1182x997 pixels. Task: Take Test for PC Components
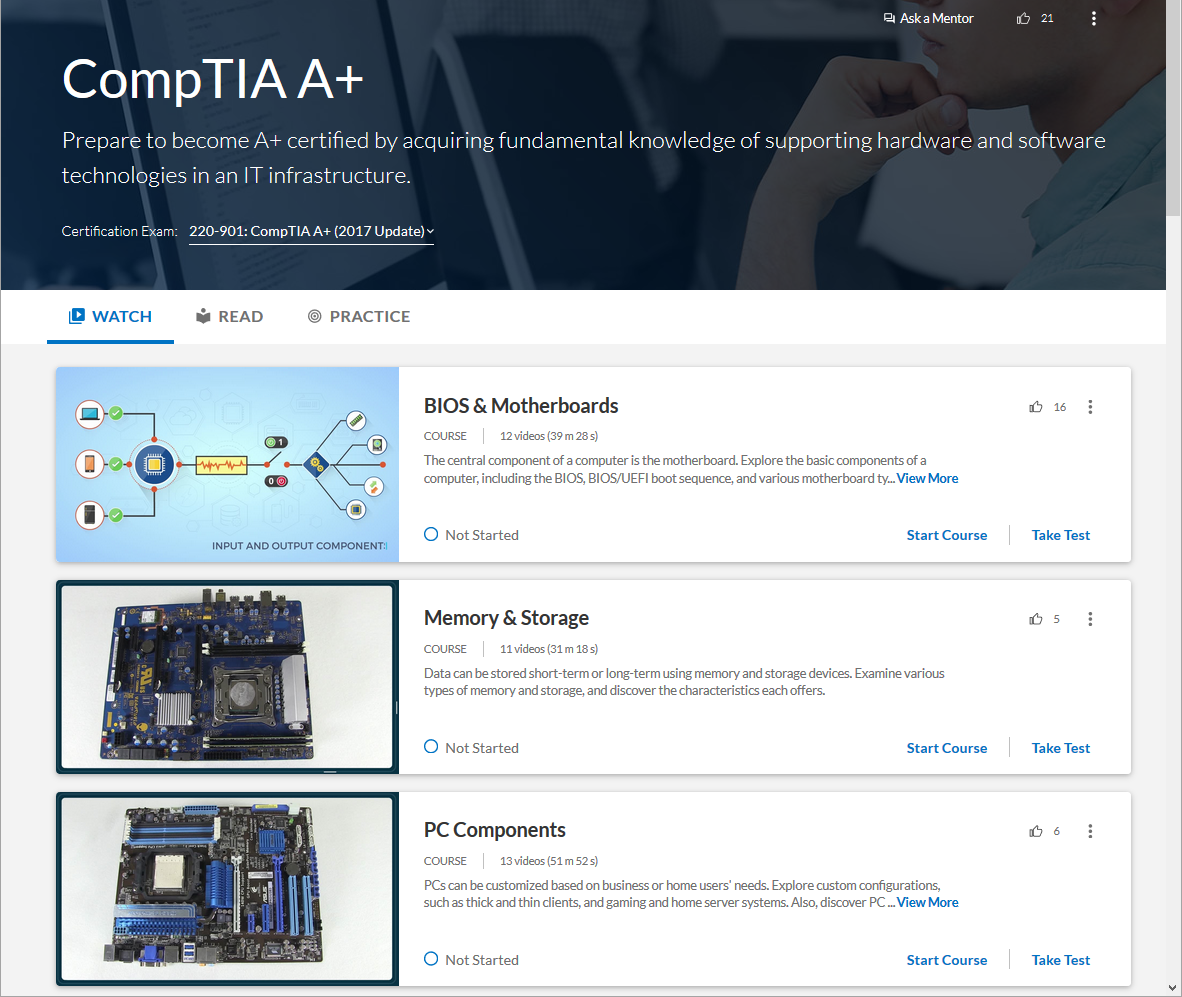click(1061, 960)
